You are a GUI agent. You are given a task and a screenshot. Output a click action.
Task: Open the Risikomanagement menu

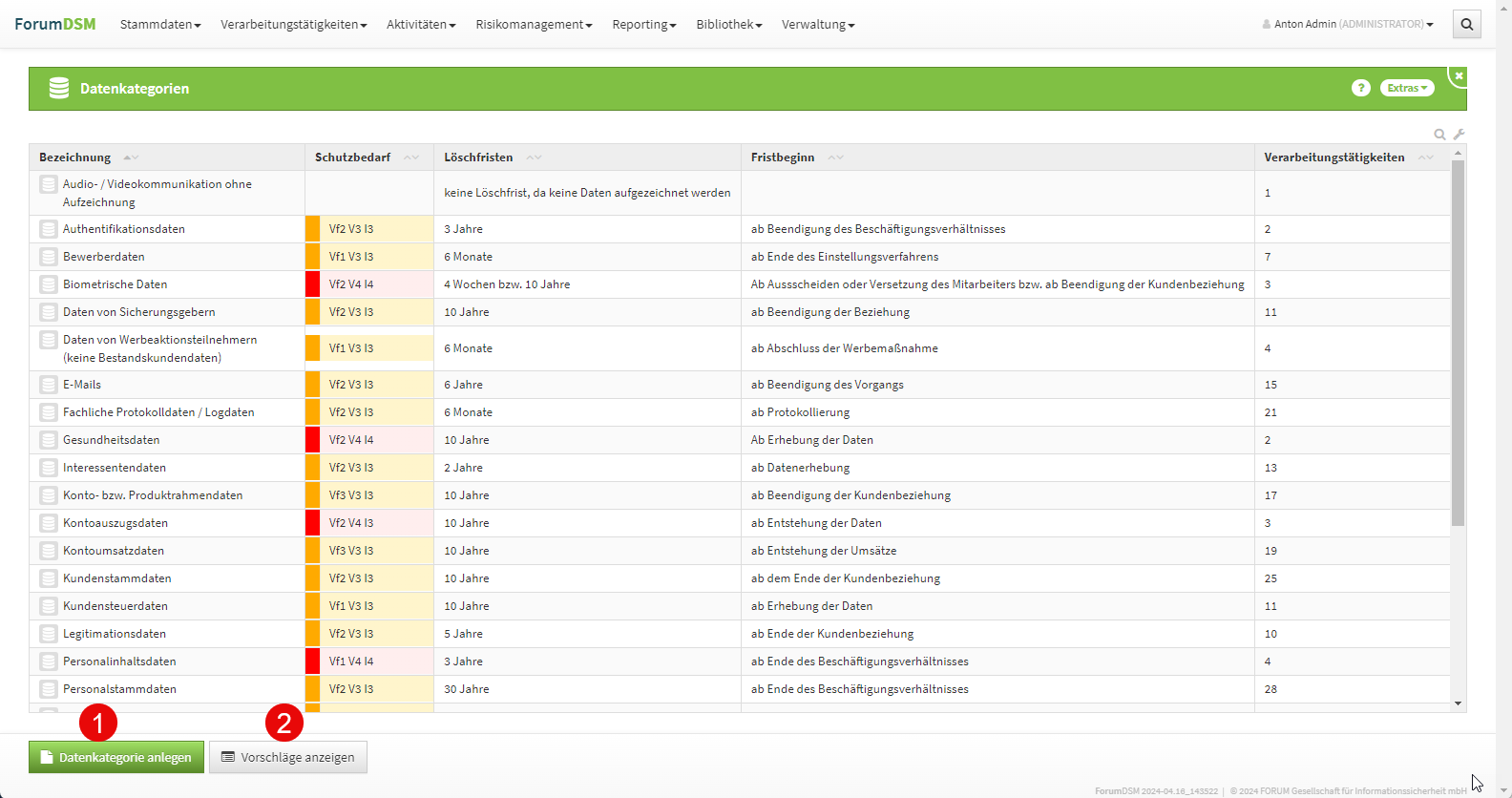534,25
